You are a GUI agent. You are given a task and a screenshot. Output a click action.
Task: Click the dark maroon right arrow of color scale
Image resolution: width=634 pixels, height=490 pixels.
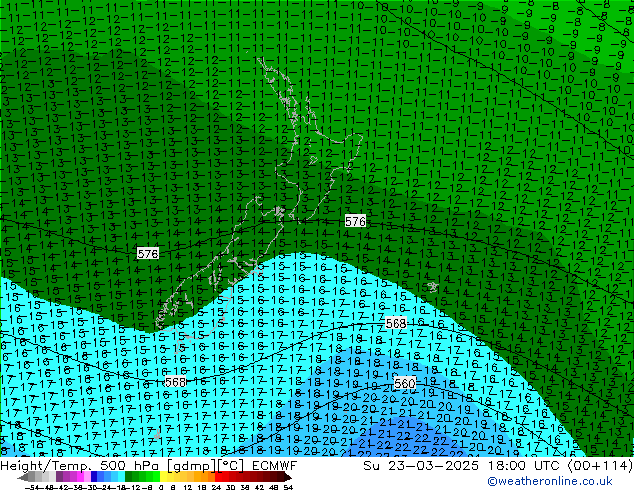click(288, 477)
